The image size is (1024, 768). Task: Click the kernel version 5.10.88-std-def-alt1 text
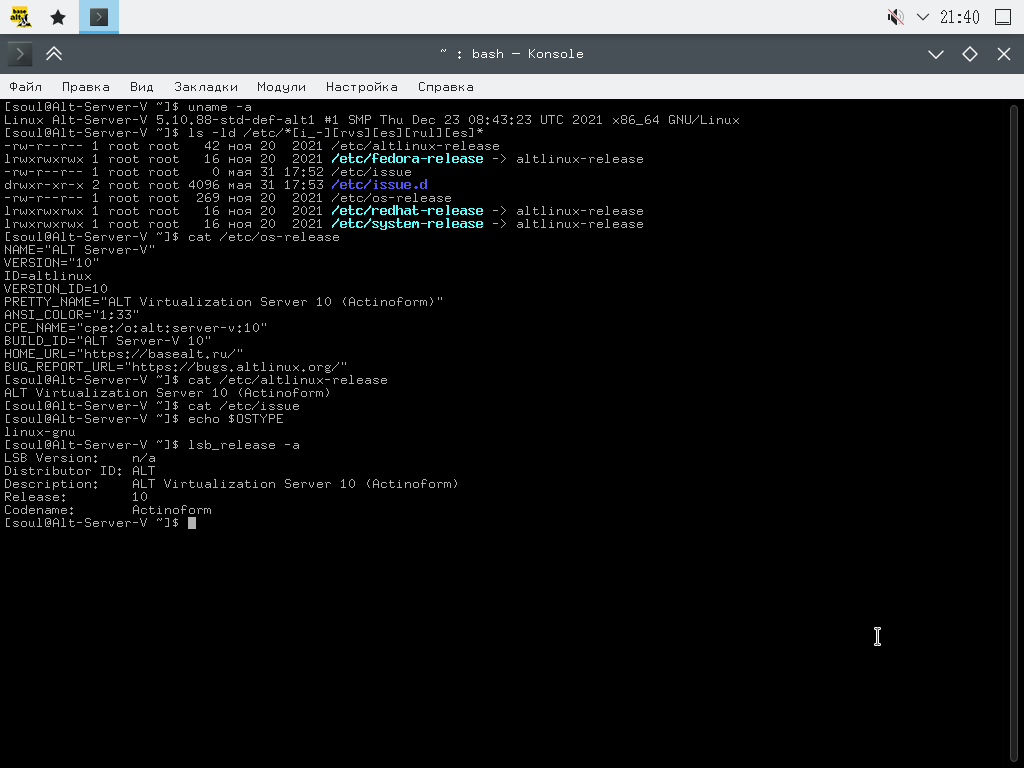[235, 120]
